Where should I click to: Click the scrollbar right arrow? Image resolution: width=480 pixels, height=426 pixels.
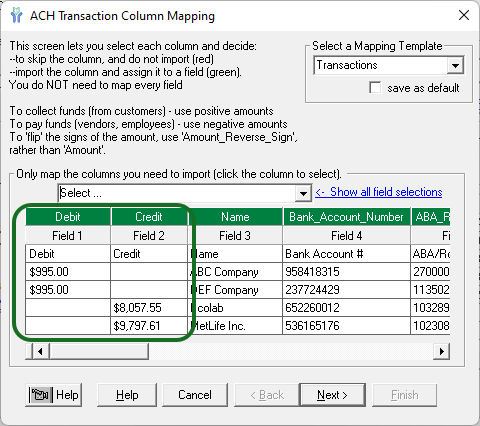click(x=442, y=351)
